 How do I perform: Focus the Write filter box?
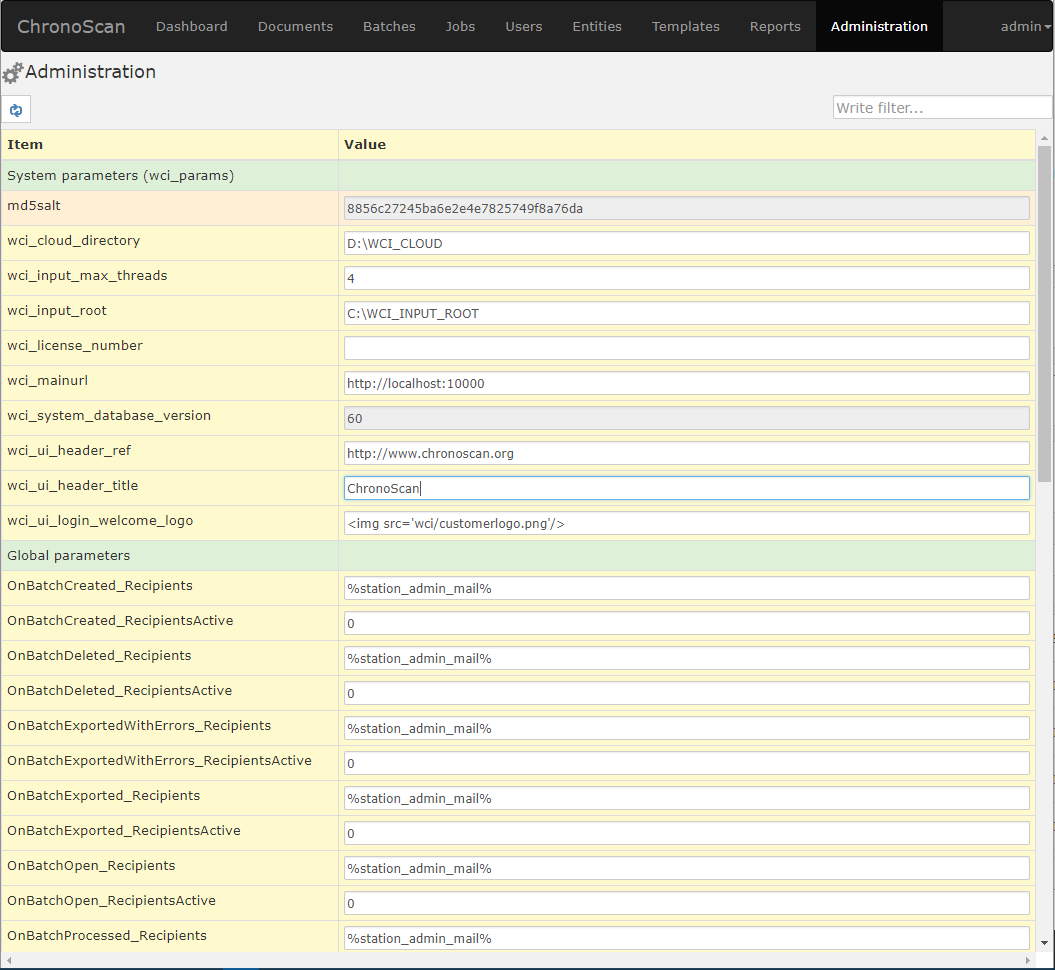coord(941,108)
